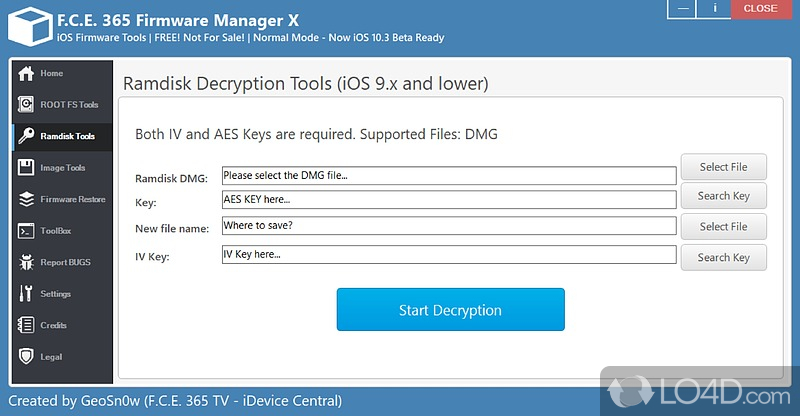The width and height of the screenshot is (800, 416).
Task: Click Search Key next to AES Key
Action: point(723,196)
